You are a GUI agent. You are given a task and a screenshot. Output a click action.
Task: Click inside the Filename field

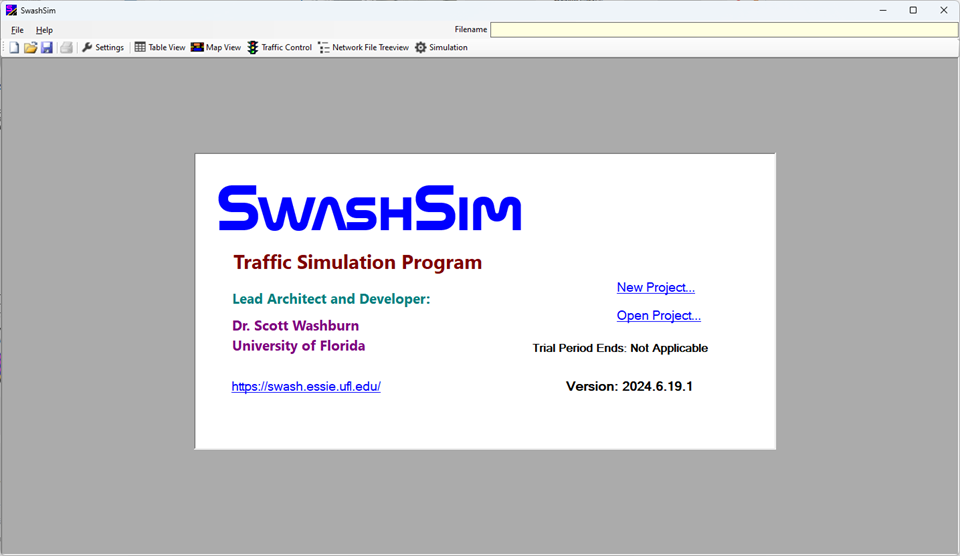click(x=724, y=29)
